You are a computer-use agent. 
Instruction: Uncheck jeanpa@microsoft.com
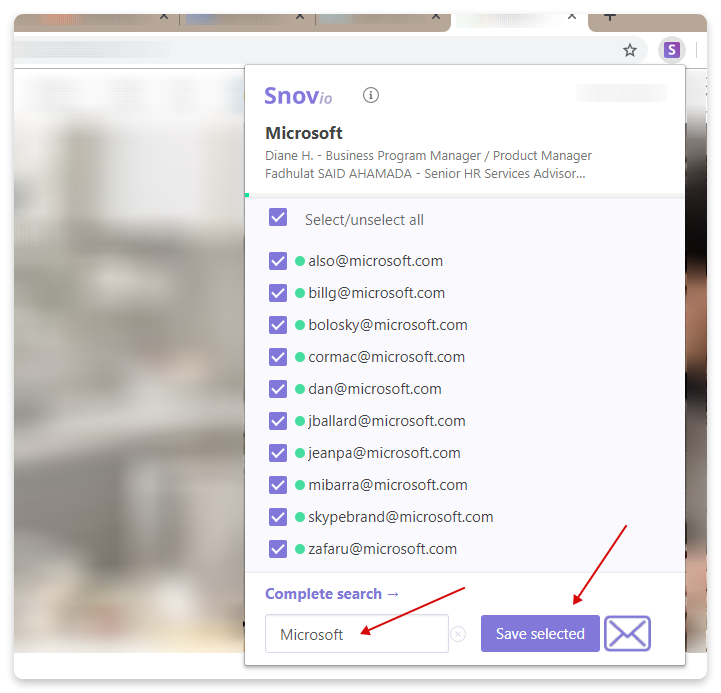(278, 453)
